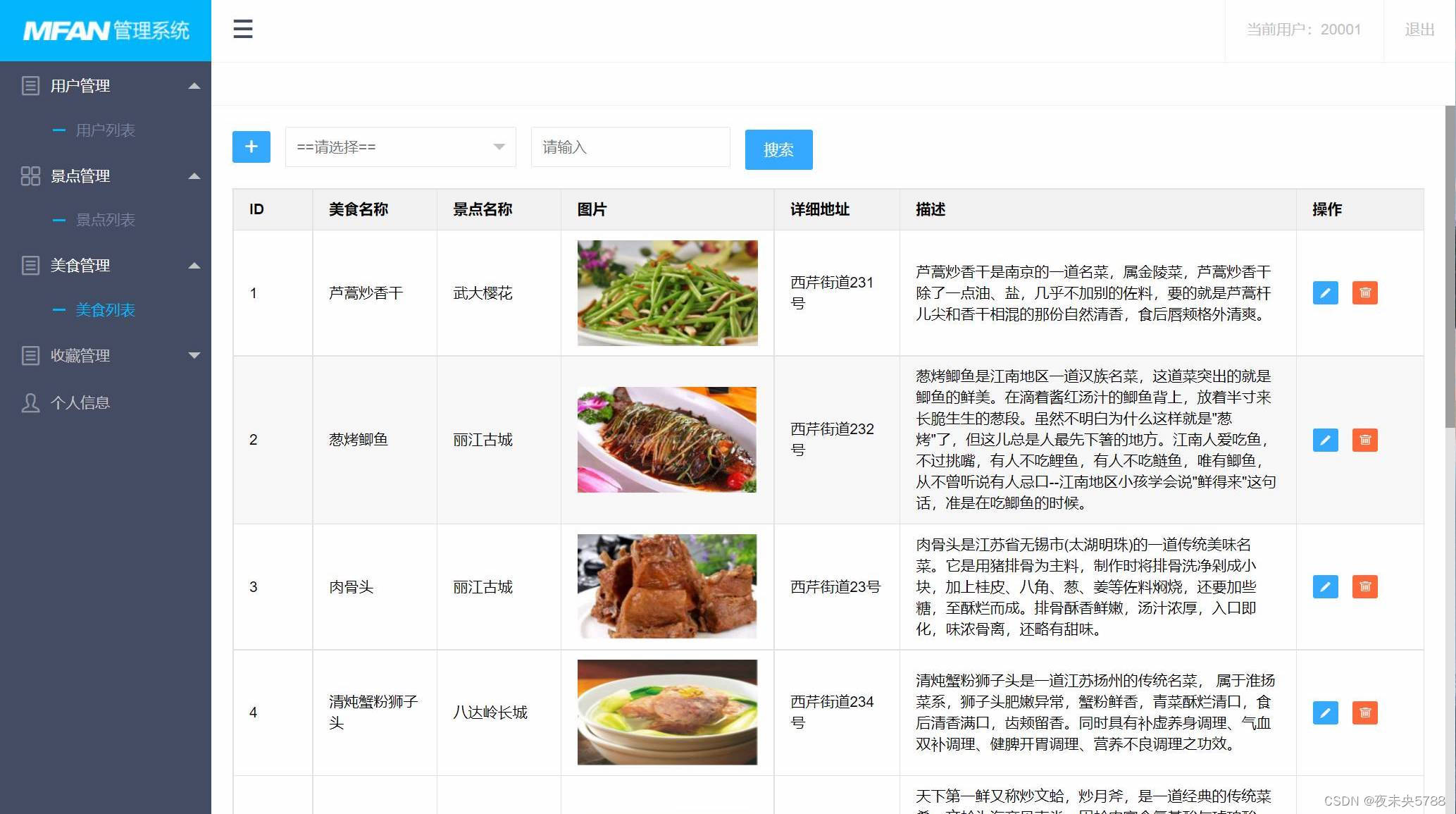Viewport: 1456px width, 814px height.
Task: Focus the 请输入 search input field
Action: (630, 147)
